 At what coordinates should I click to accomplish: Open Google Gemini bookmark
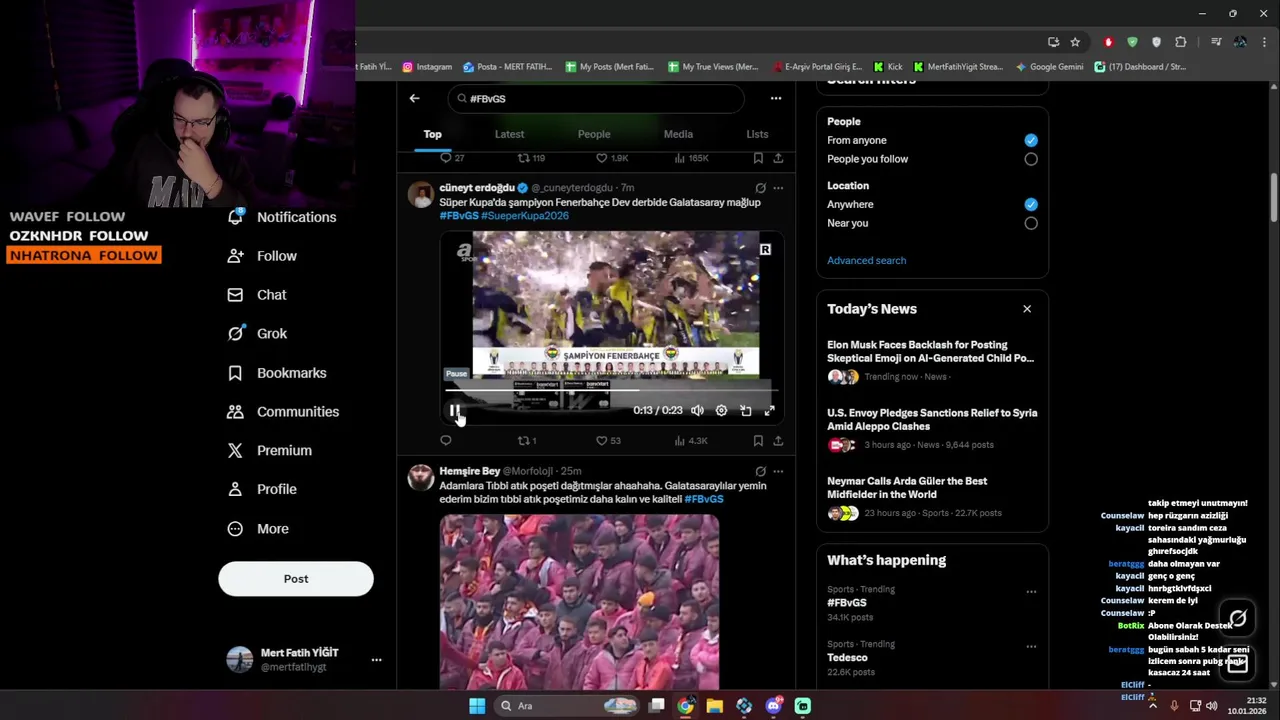[1049, 67]
